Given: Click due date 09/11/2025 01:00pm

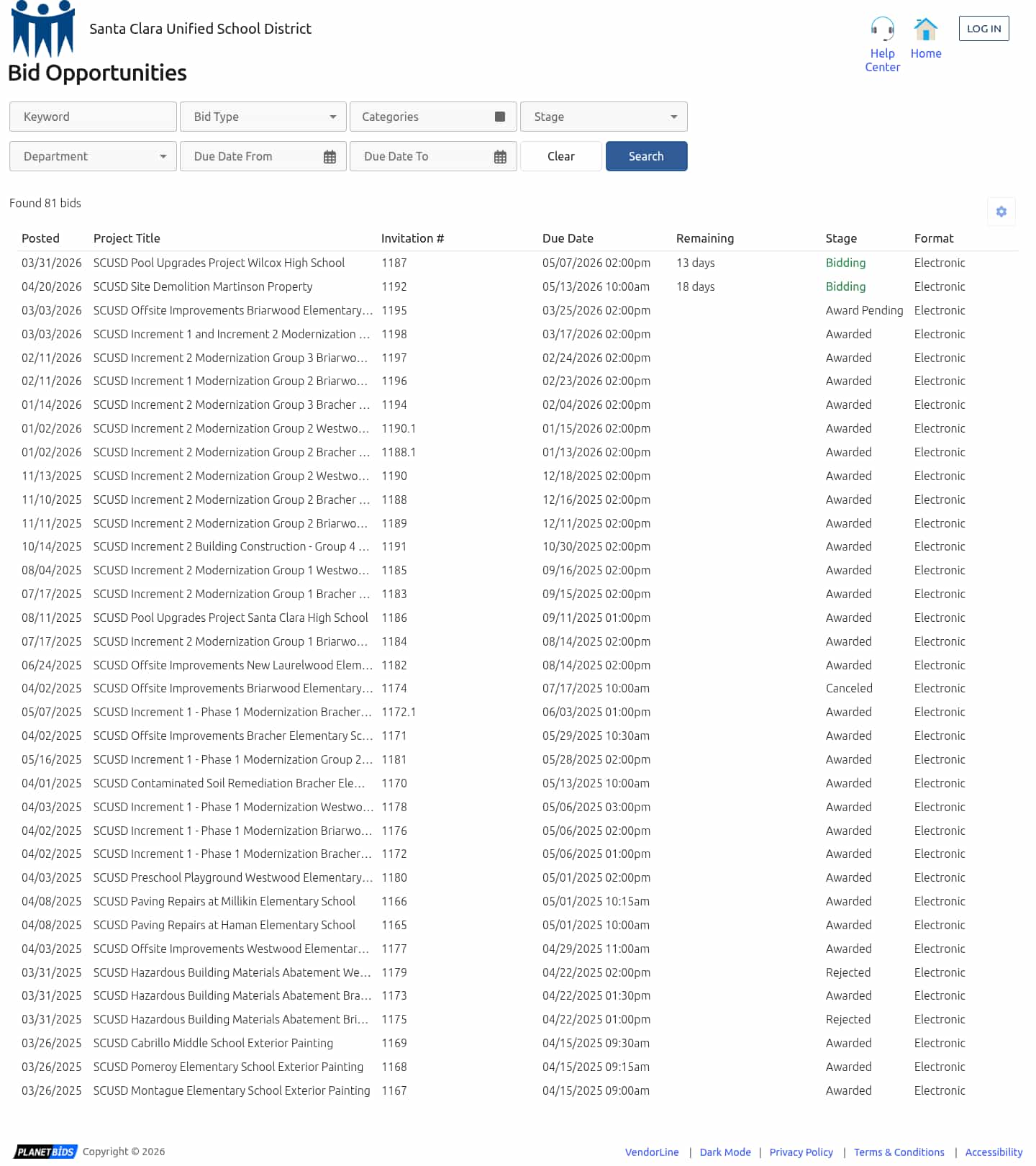Looking at the screenshot, I should (x=596, y=618).
